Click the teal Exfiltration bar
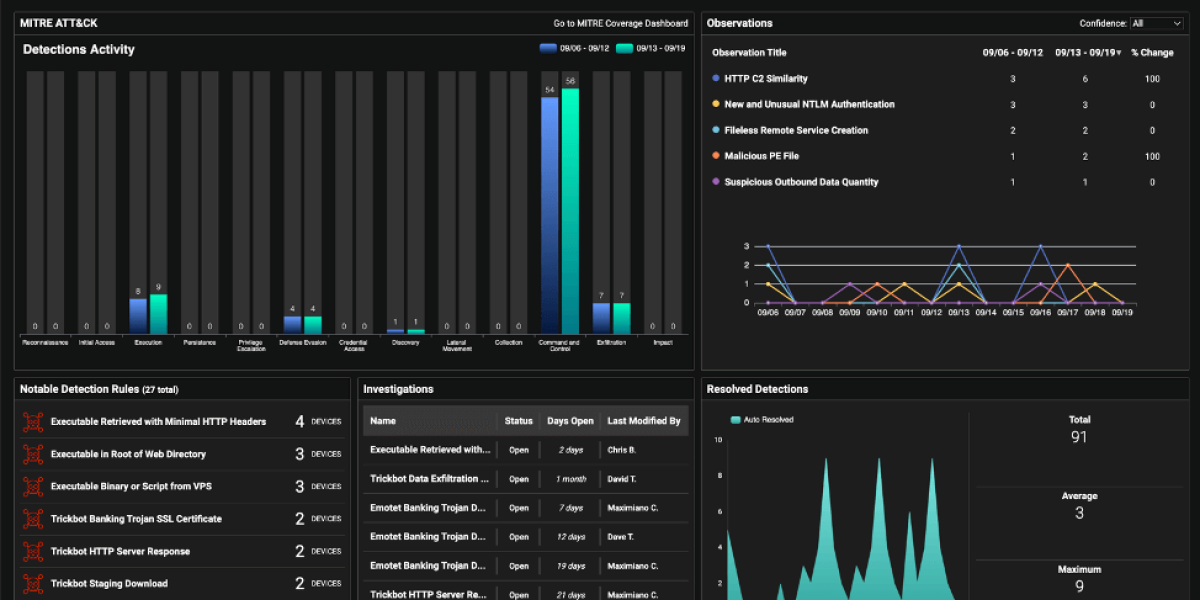Image resolution: width=1200 pixels, height=600 pixels. (x=622, y=318)
